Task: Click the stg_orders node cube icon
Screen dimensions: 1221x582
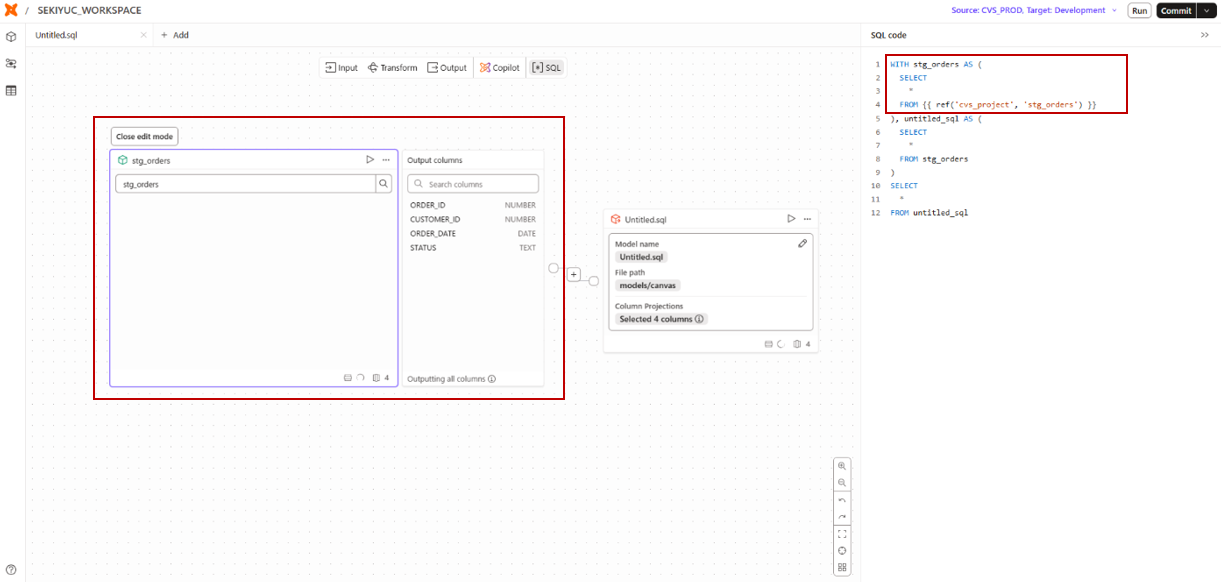Action: point(123,159)
